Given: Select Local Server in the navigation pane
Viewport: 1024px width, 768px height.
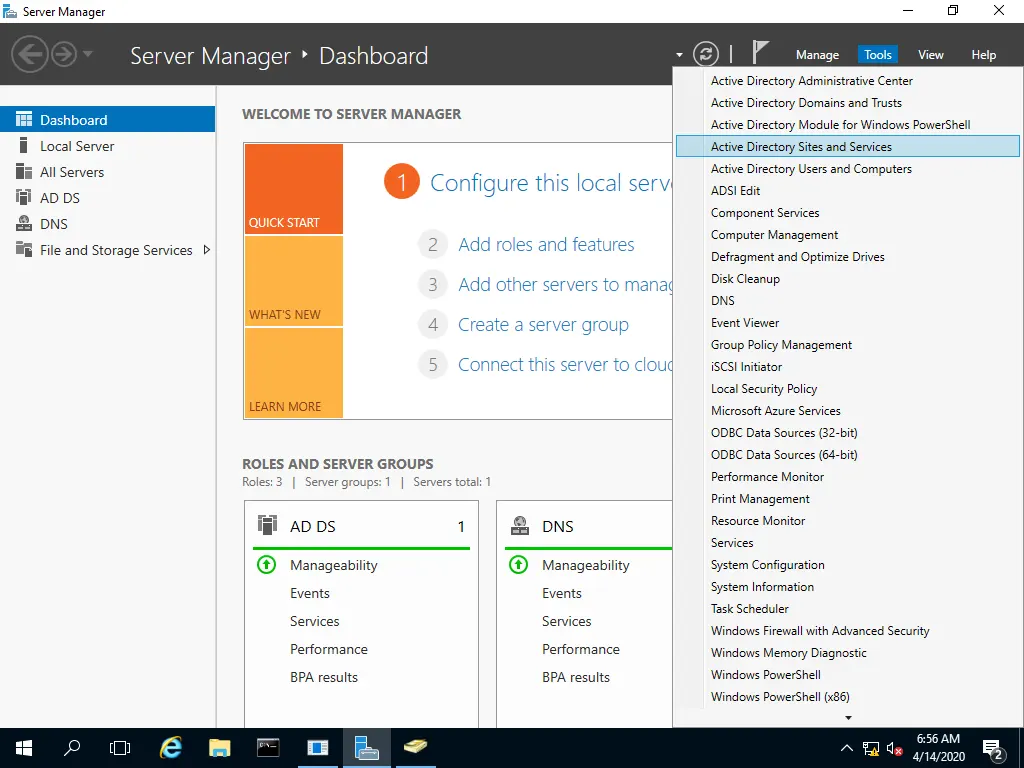Looking at the screenshot, I should [x=107, y=146].
